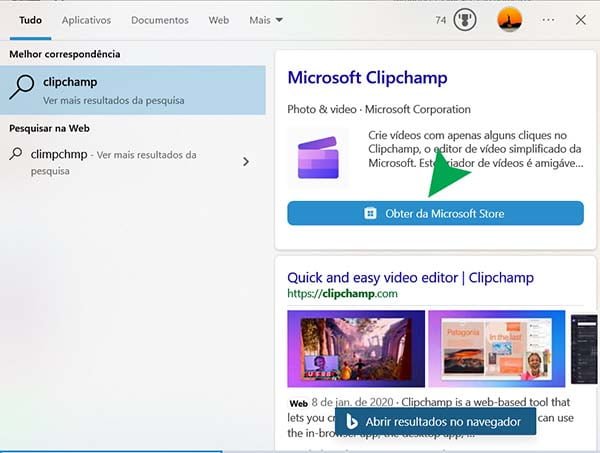Click Photo & video · Microsoft Corporation text
Viewport: 600px width, 453px height.
tap(379, 109)
